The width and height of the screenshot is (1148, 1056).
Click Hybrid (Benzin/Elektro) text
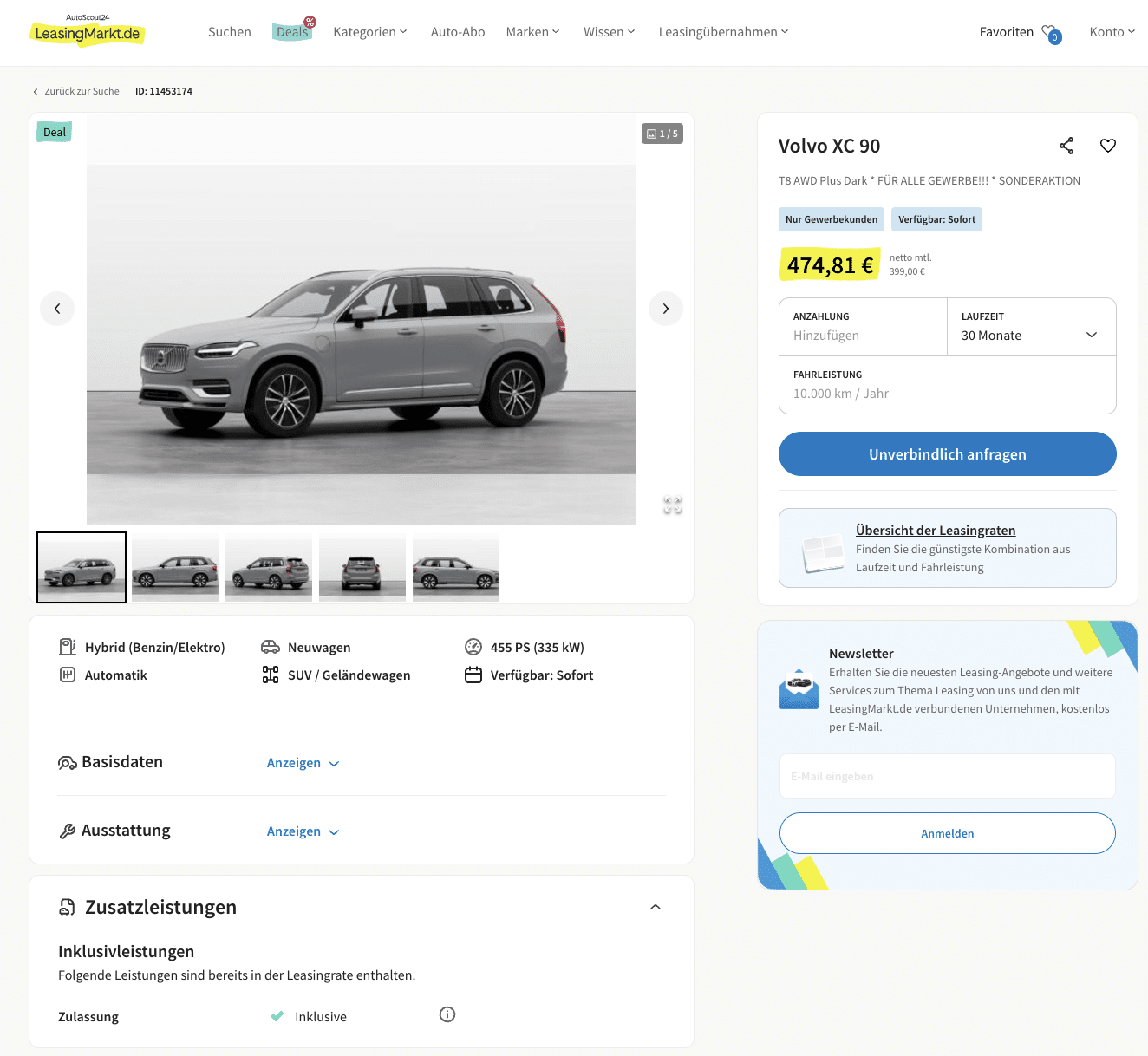point(155,648)
